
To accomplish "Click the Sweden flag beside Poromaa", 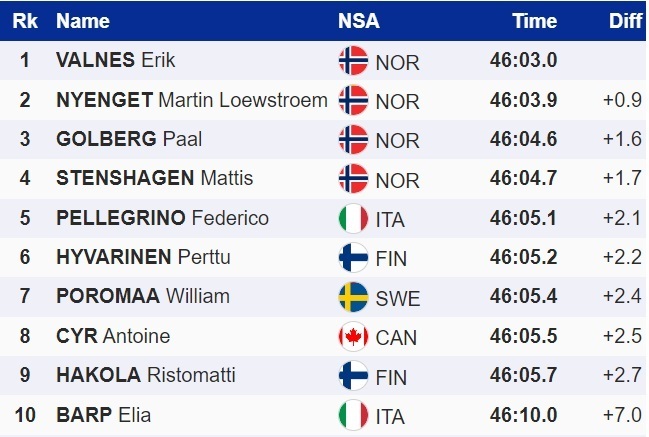I will point(353,297).
